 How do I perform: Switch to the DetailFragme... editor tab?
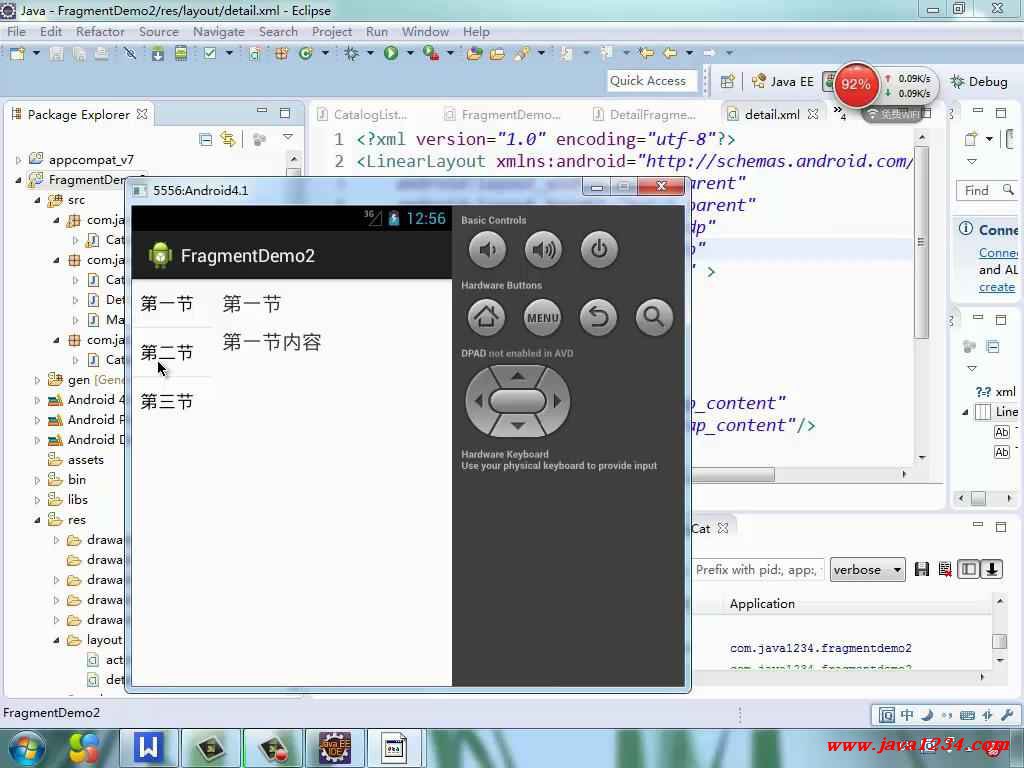coord(645,114)
